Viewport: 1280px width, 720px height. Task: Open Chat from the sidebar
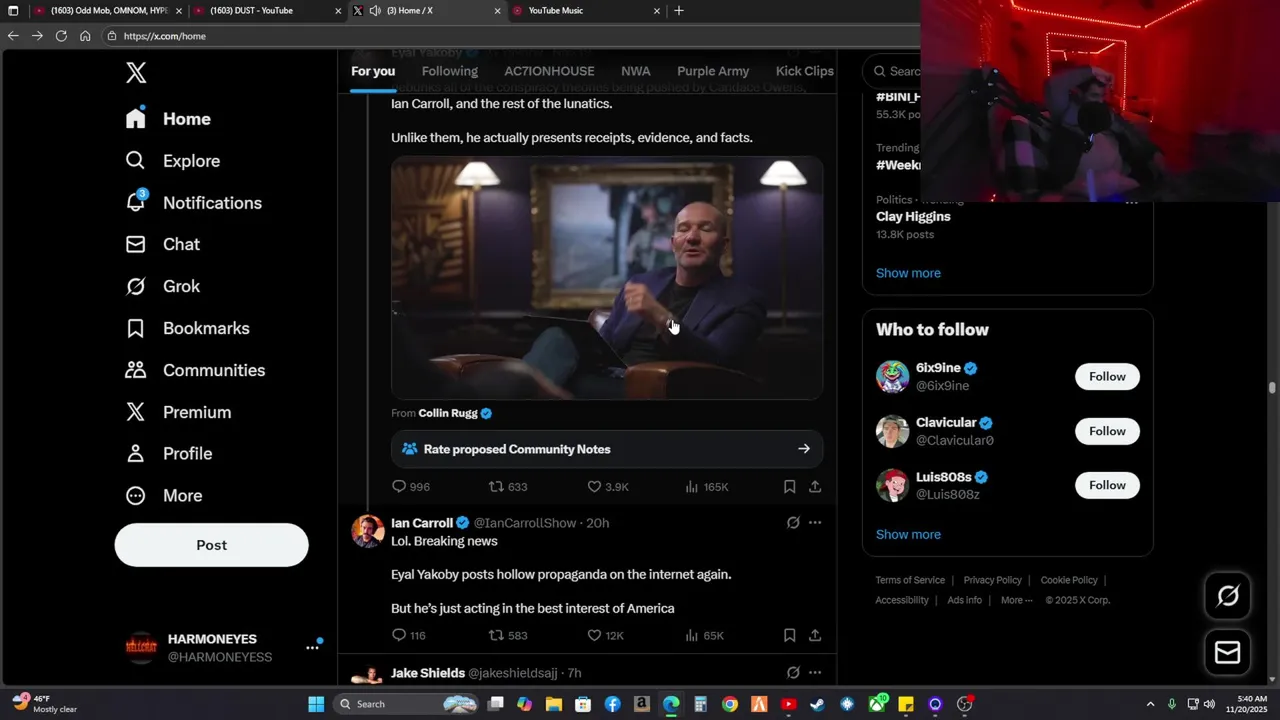[162, 245]
